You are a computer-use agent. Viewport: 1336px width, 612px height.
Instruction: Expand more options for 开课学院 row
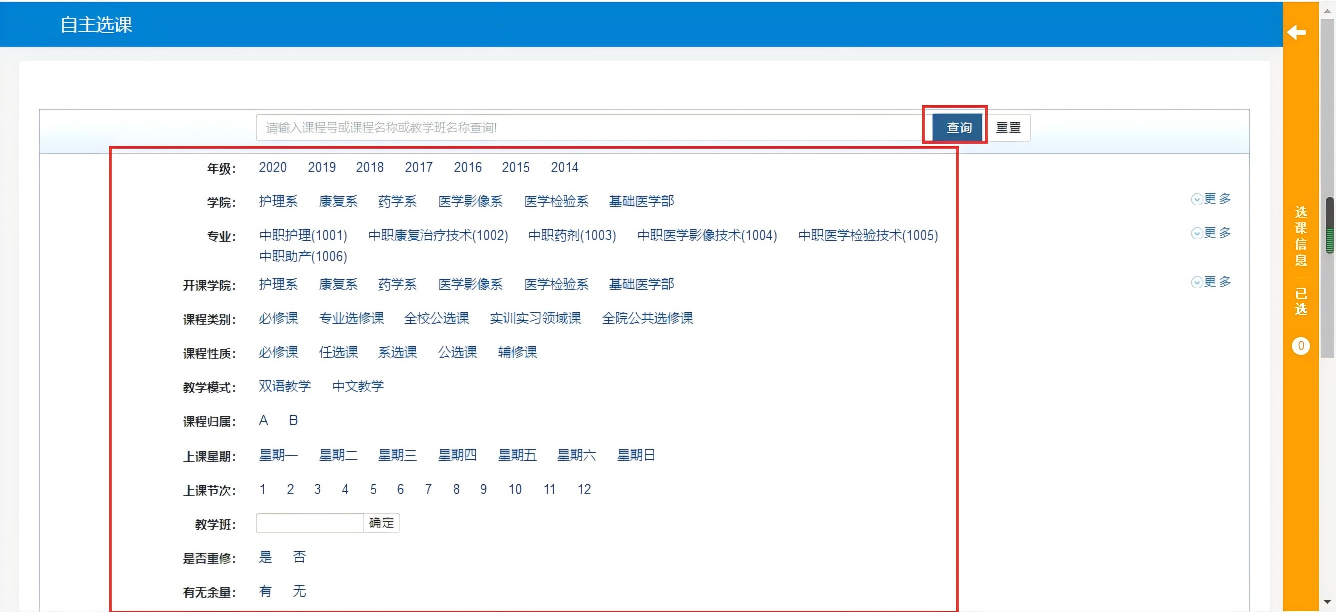tap(1211, 282)
